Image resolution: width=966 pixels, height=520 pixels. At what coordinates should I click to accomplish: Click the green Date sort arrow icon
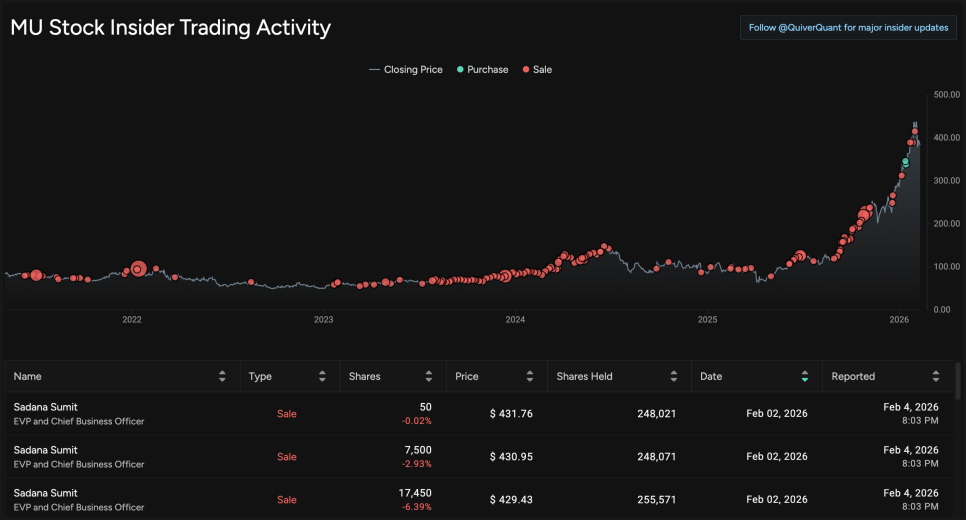(805, 377)
